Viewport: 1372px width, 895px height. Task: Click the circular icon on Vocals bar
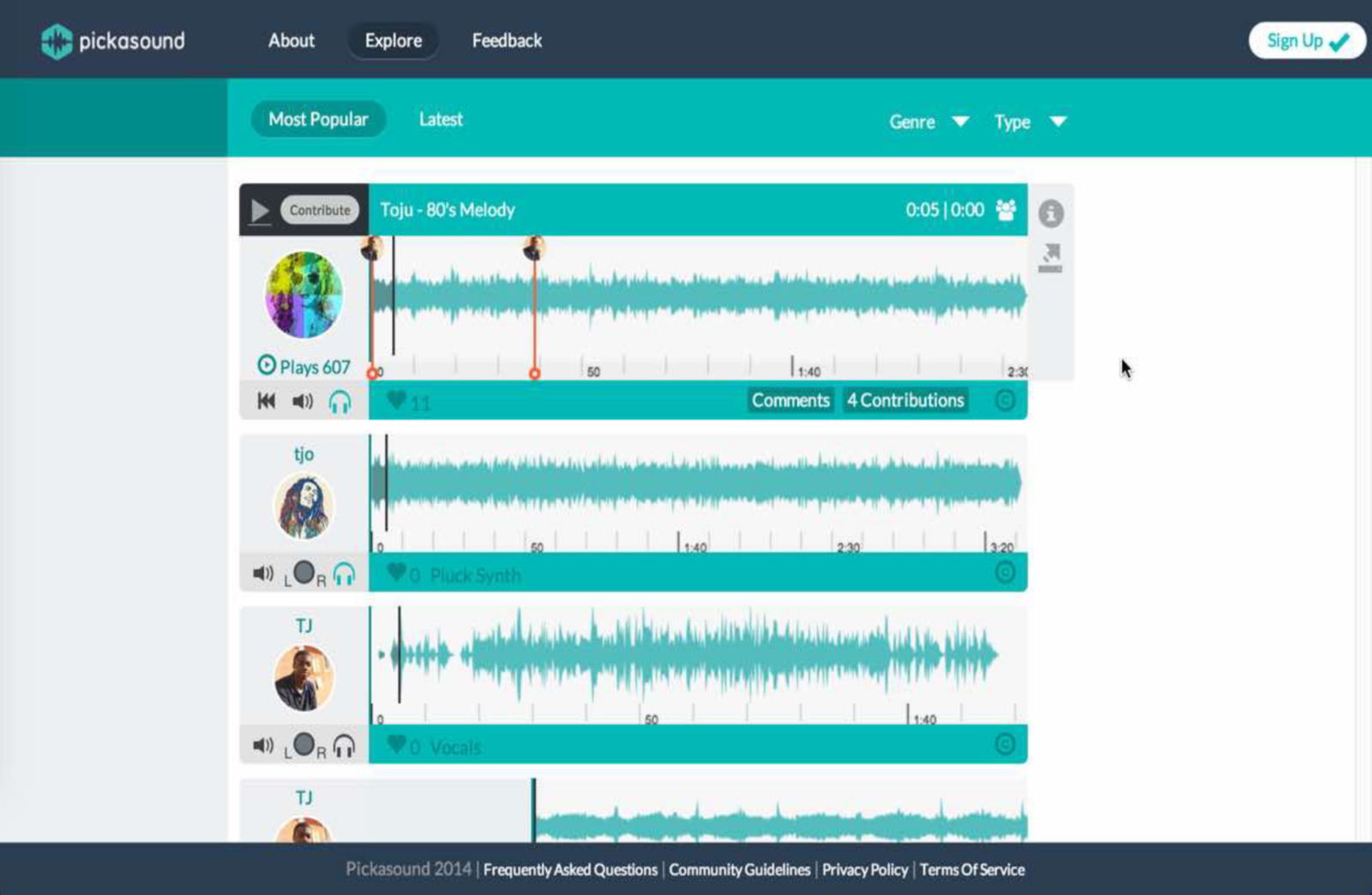pos(1005,744)
